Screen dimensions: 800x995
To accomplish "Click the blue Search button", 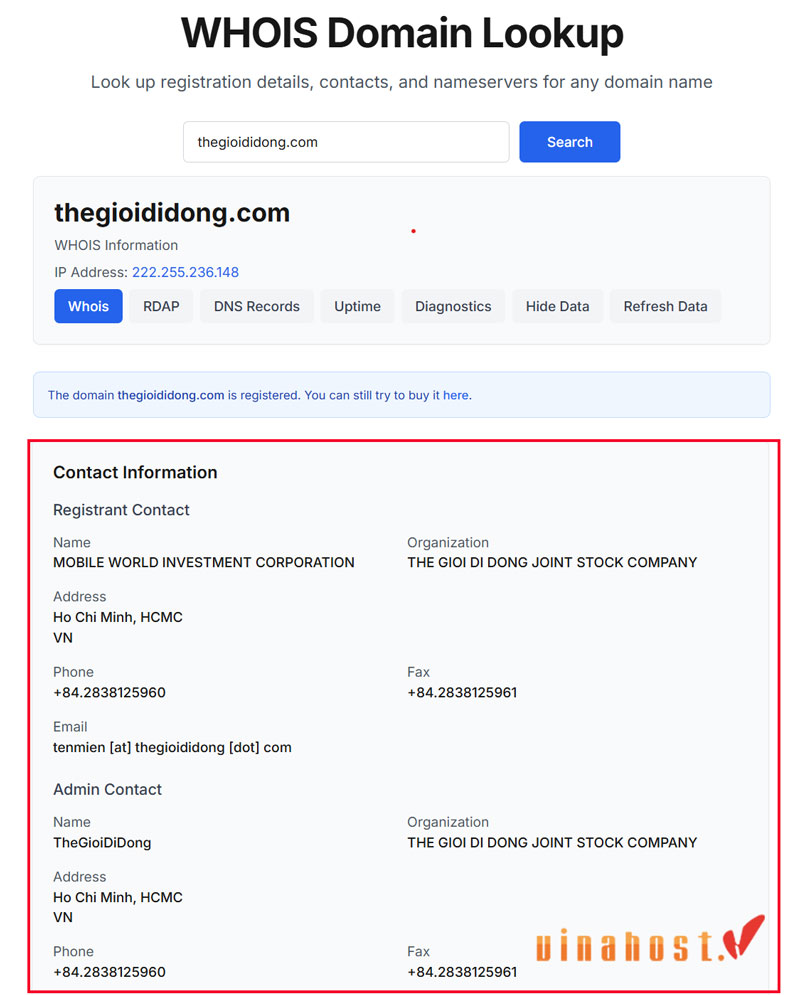I will 569,142.
